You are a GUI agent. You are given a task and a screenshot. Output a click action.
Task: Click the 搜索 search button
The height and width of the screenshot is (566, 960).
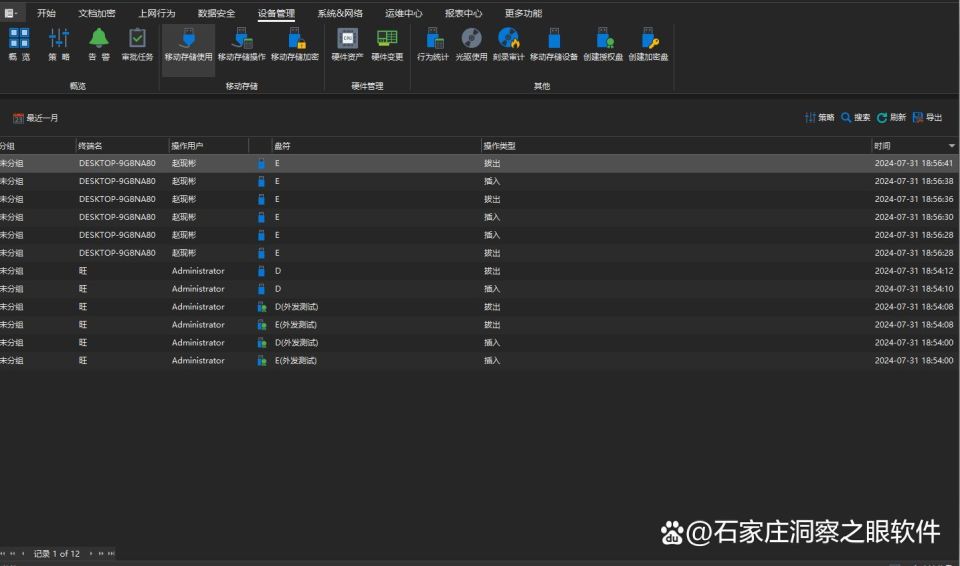(x=855, y=117)
